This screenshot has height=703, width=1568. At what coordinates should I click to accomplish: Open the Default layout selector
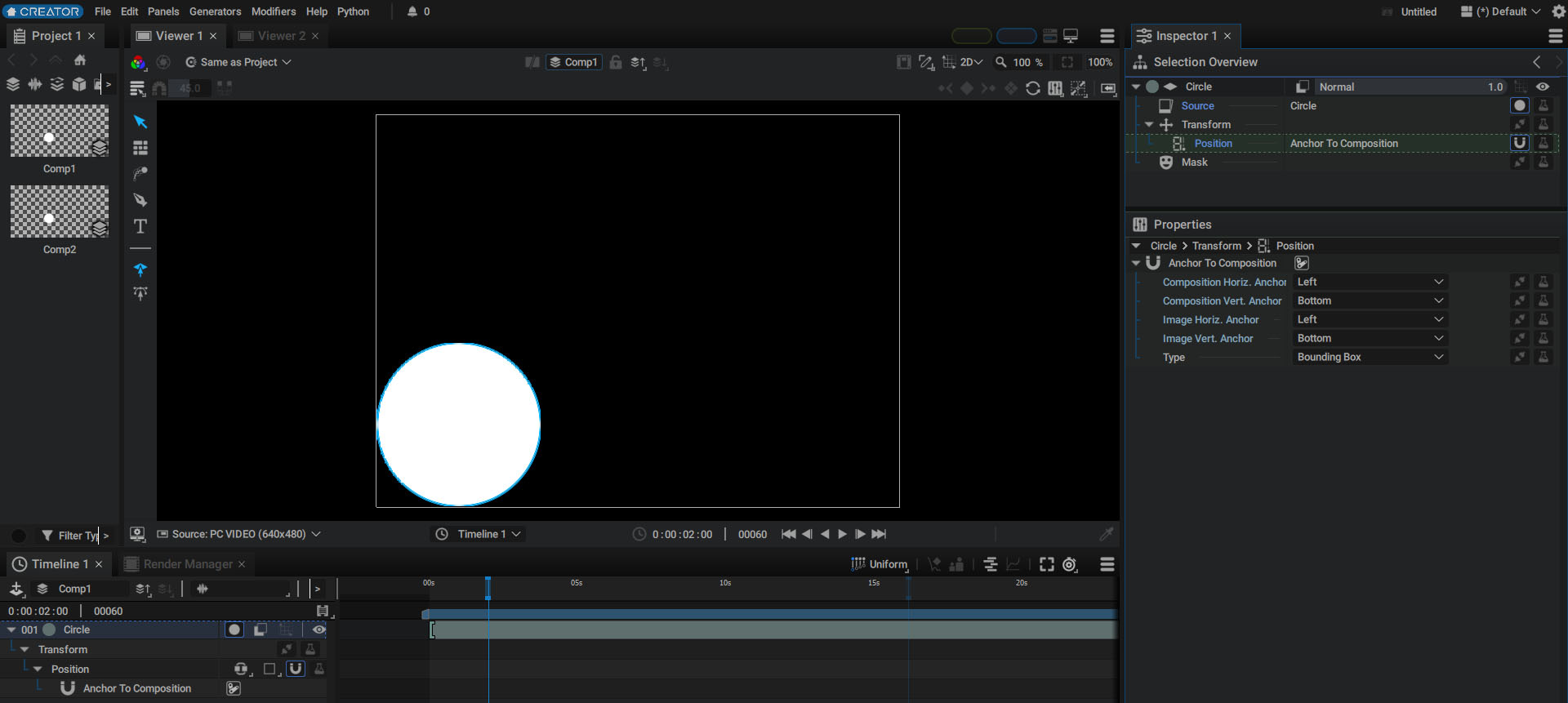click(x=1500, y=11)
